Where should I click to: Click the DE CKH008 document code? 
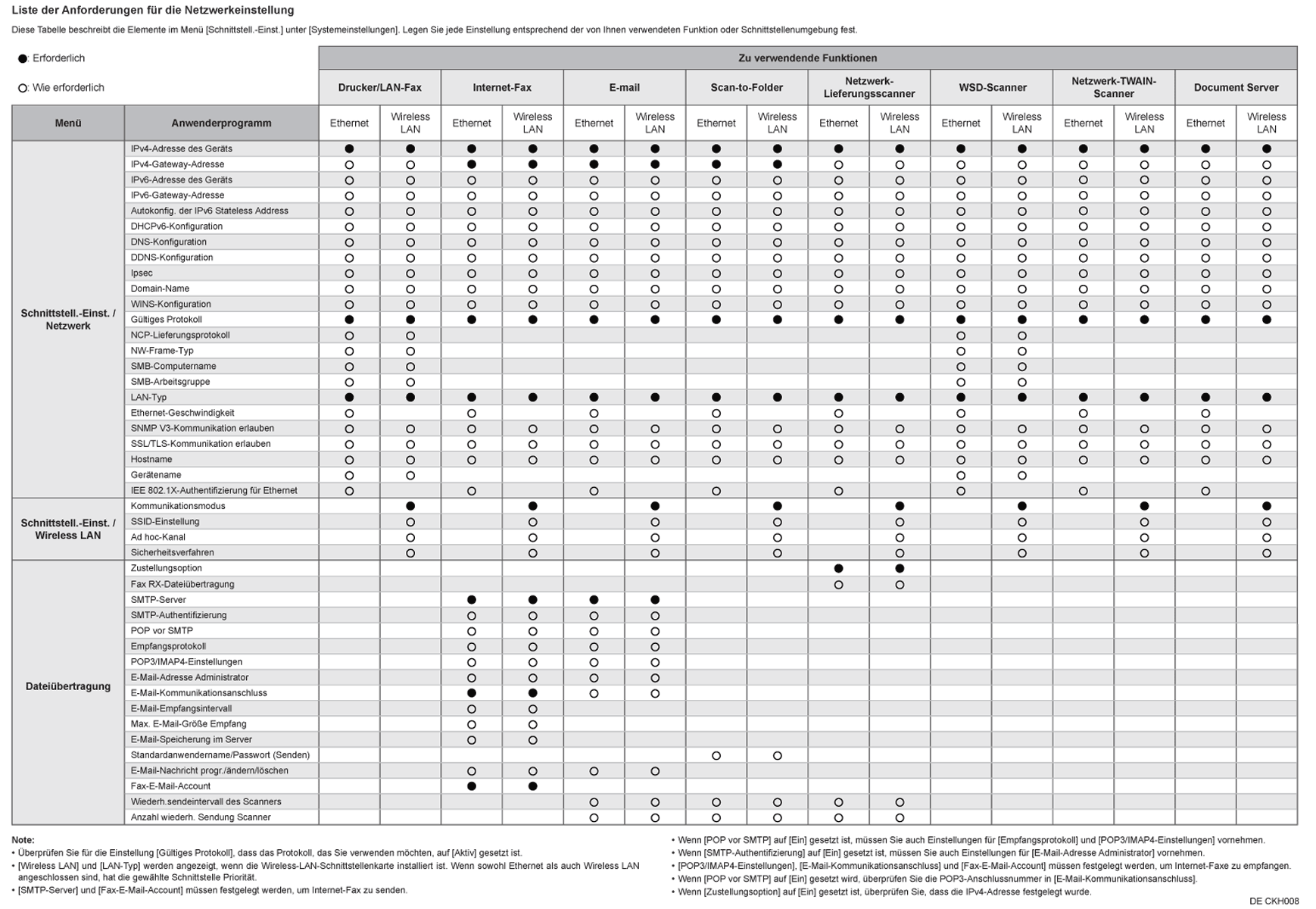click(x=1274, y=901)
